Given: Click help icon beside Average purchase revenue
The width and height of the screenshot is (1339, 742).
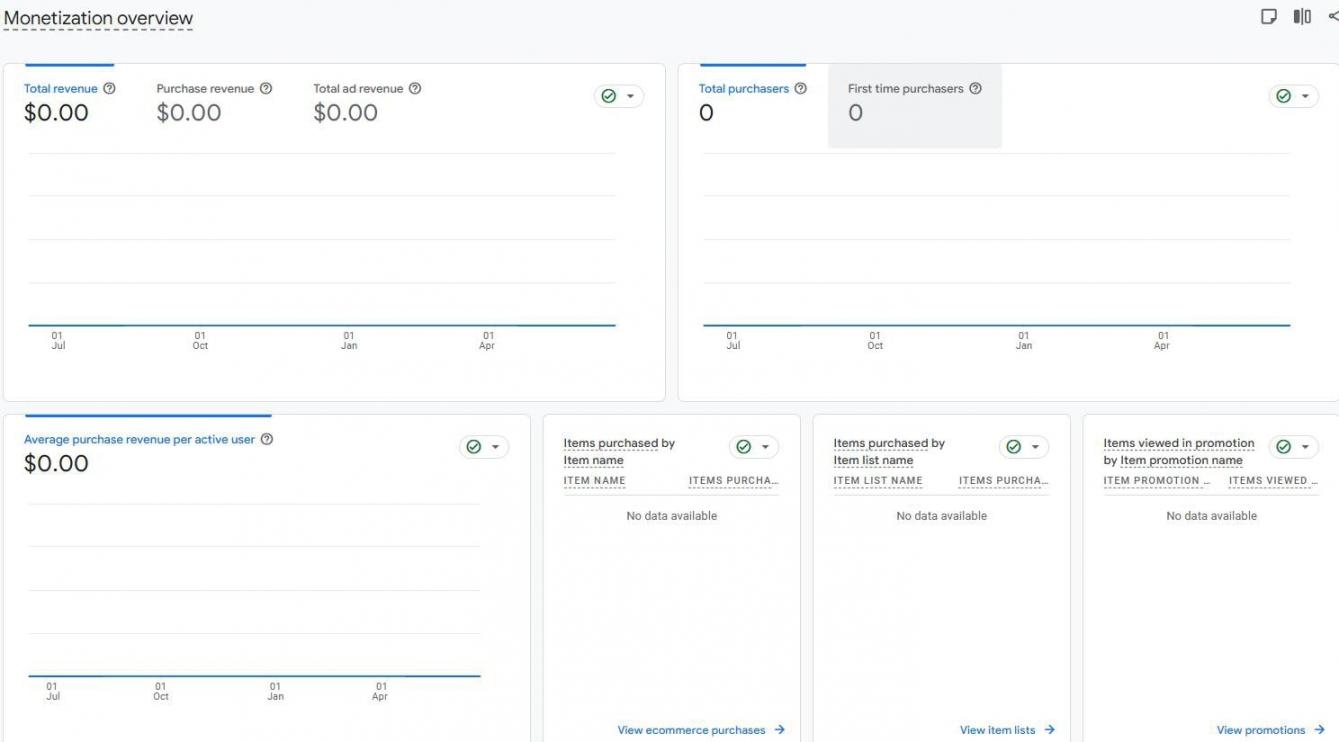Looking at the screenshot, I should click(x=267, y=439).
